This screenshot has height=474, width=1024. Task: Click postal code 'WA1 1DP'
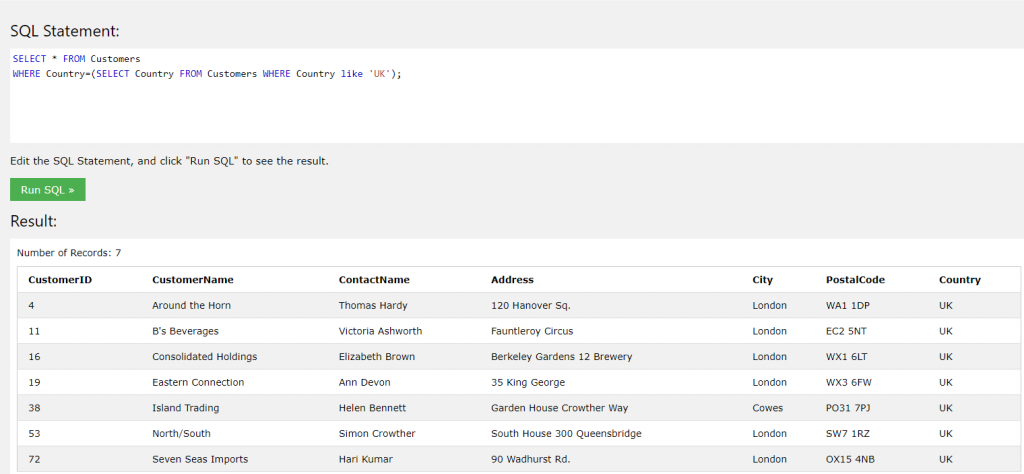(x=848, y=305)
